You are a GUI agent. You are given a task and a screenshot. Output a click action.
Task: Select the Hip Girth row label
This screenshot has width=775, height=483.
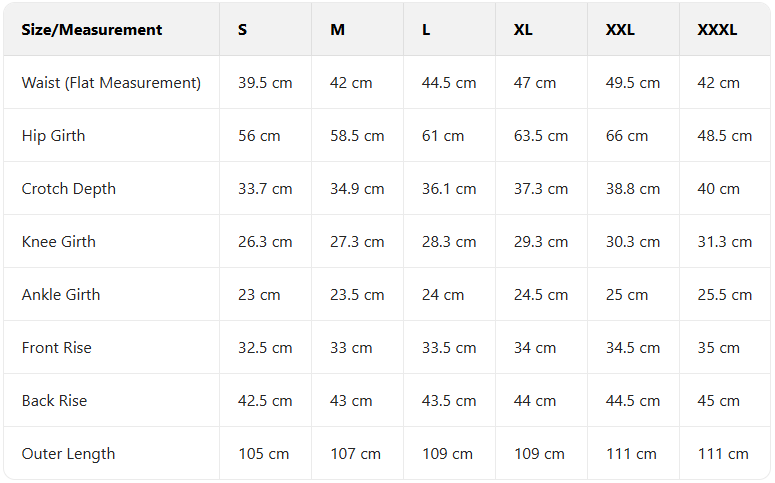(x=54, y=136)
